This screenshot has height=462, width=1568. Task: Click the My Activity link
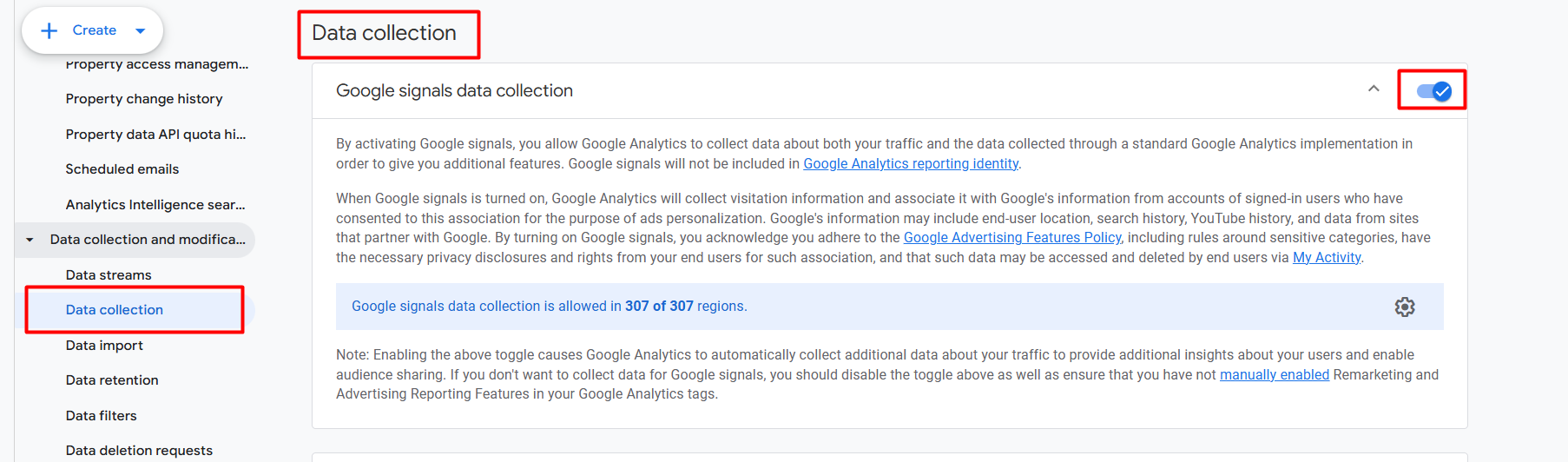pyautogui.click(x=1327, y=258)
